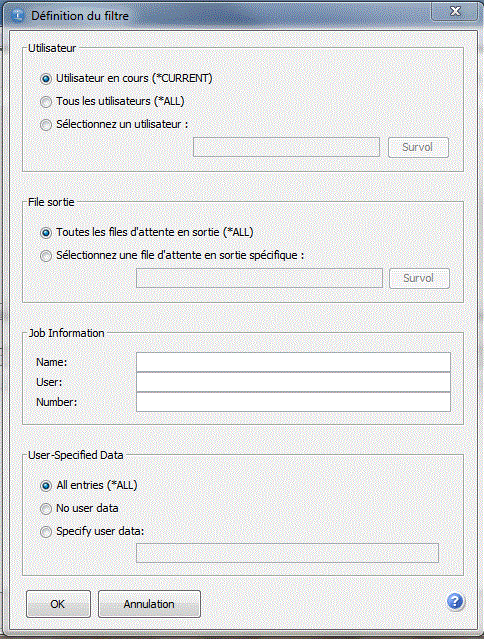Click into the Job Information User field
484x639 pixels.
tap(293, 382)
